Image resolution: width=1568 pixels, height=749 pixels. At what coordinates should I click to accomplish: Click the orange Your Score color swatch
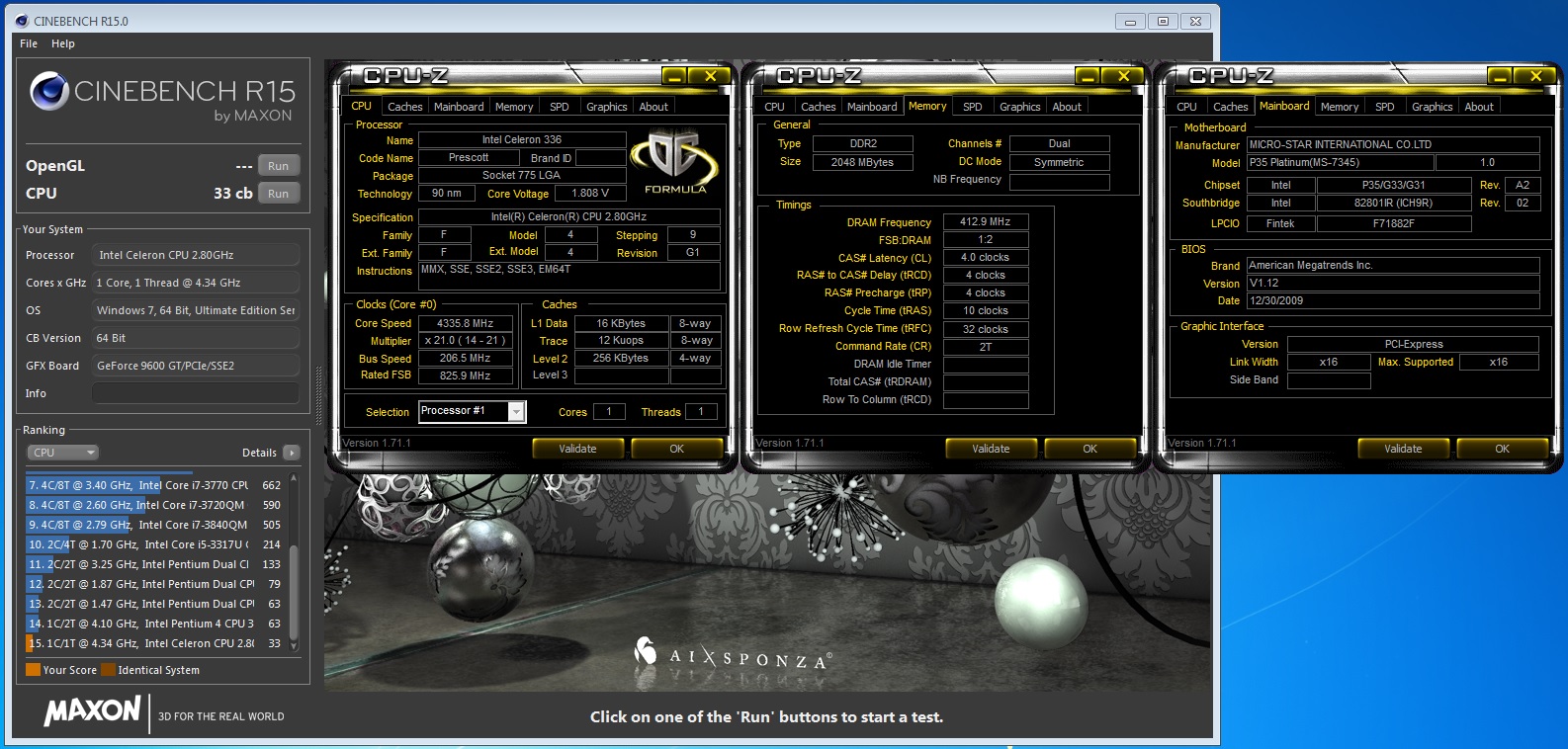pos(33,669)
